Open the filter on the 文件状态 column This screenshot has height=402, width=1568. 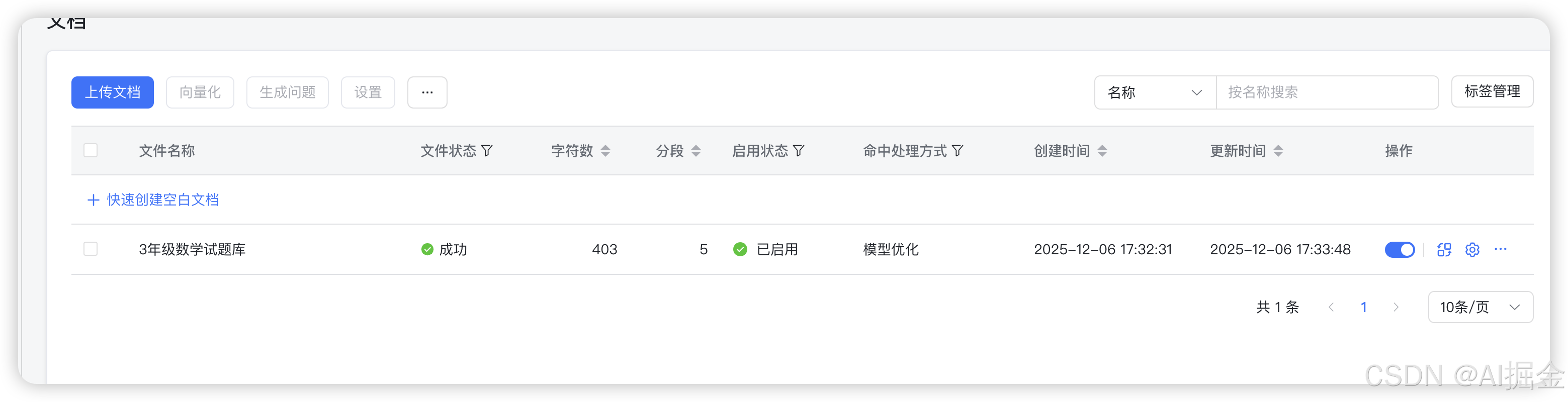487,150
